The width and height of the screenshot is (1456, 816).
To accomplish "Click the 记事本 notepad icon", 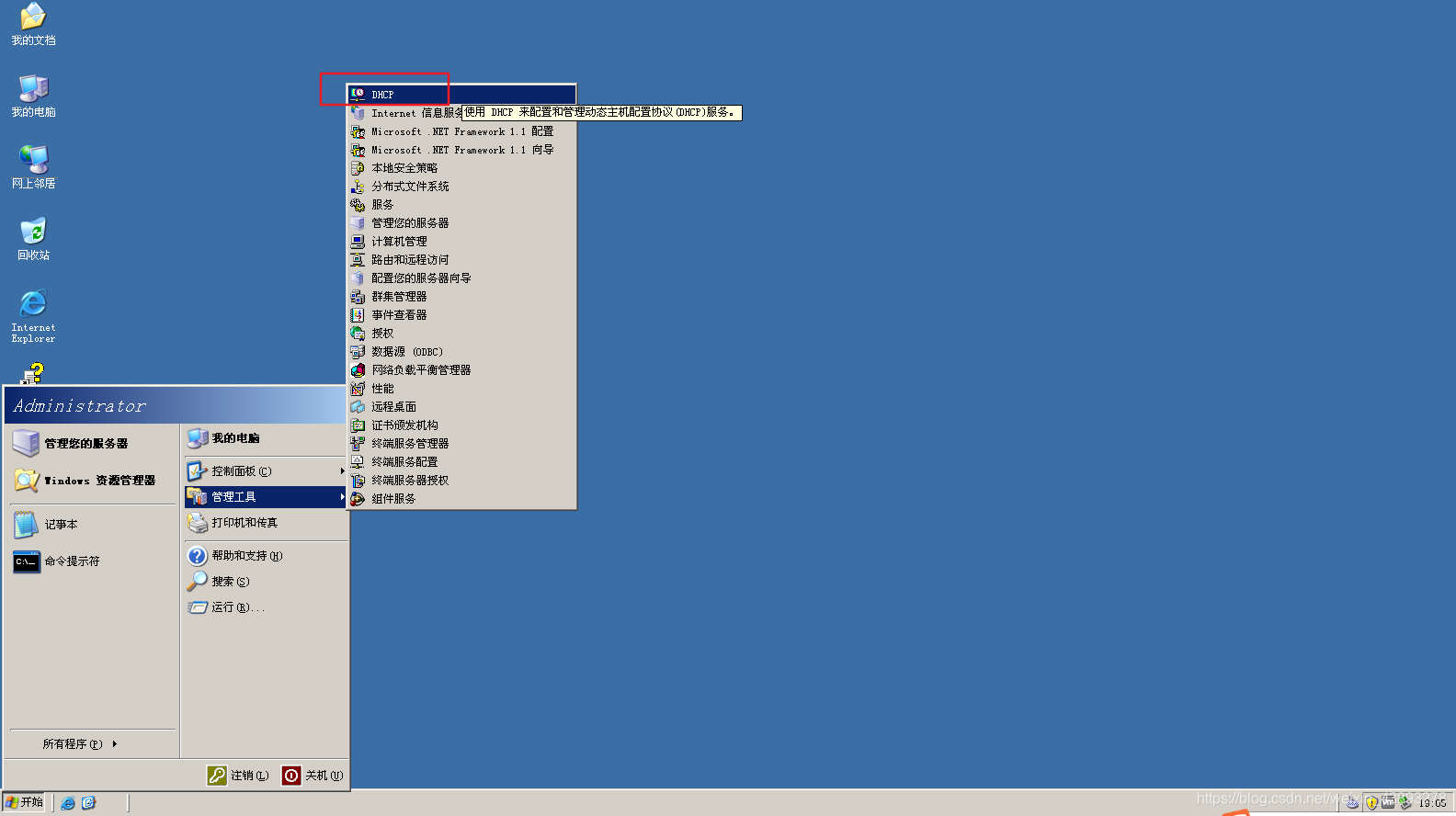I will [26, 525].
